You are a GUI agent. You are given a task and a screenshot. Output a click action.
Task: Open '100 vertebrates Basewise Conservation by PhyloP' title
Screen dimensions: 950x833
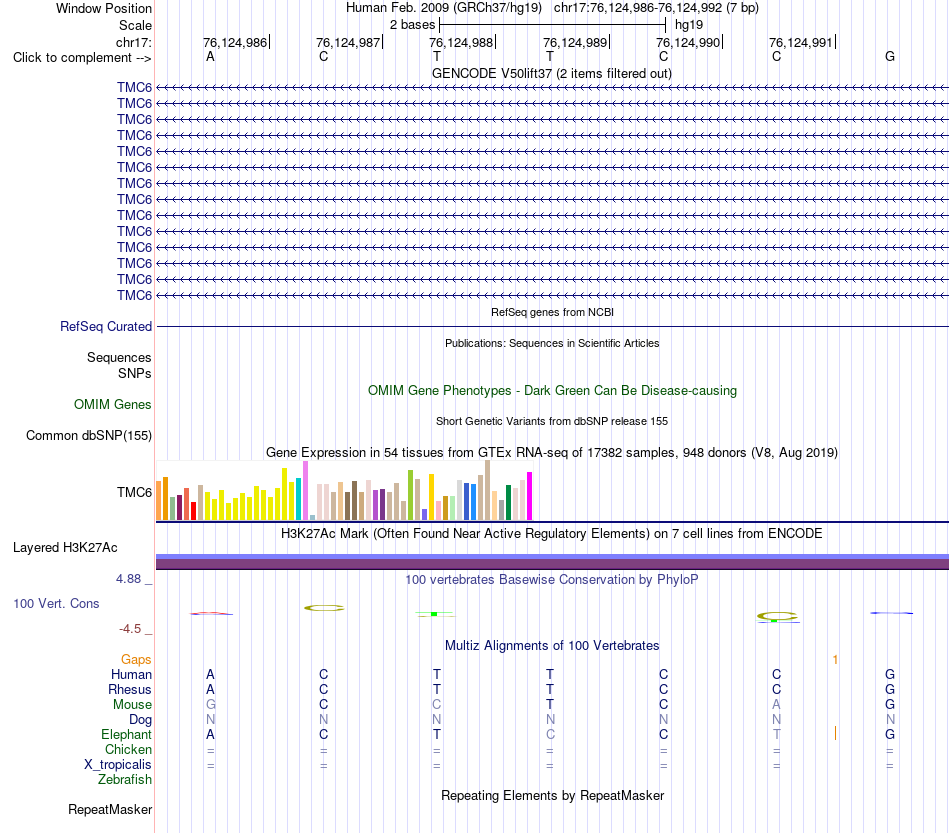click(x=551, y=580)
